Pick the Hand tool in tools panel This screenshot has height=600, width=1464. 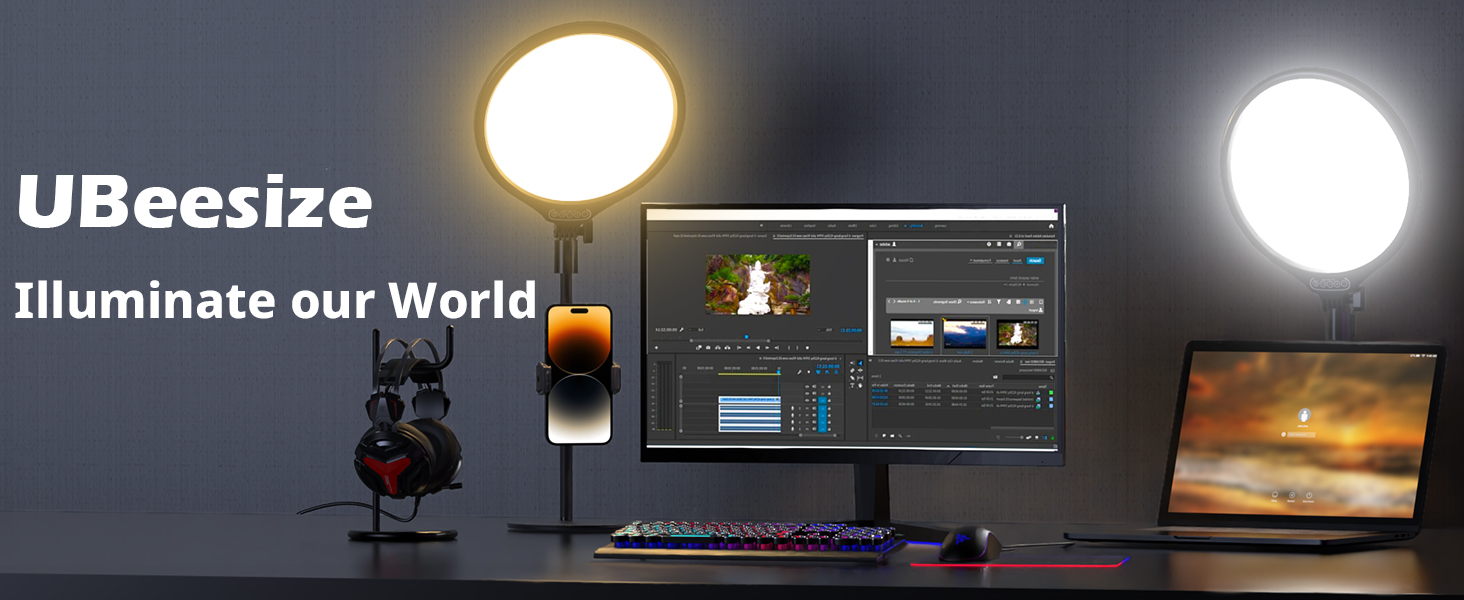coord(862,385)
